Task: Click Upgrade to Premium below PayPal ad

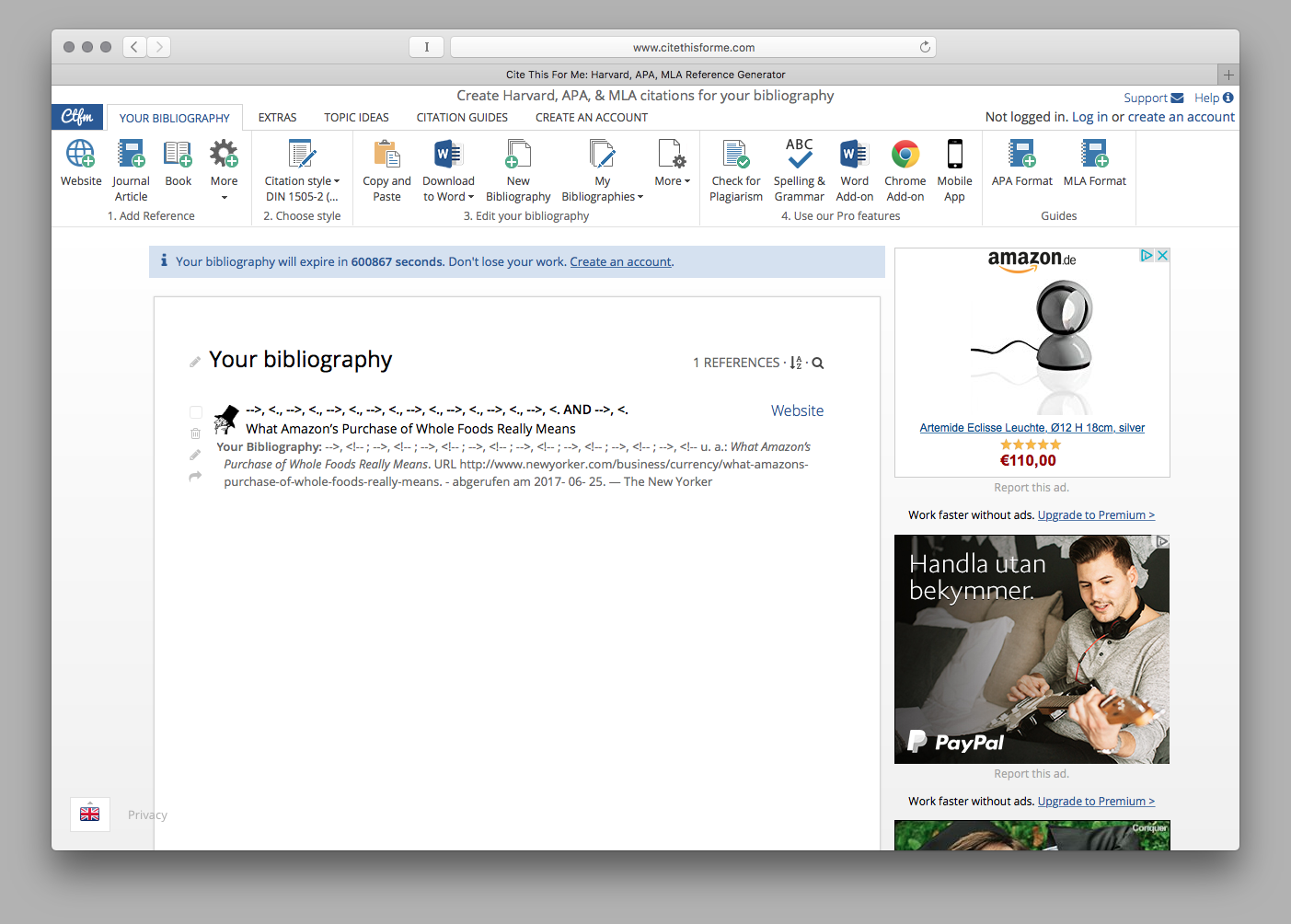Action: (1096, 802)
